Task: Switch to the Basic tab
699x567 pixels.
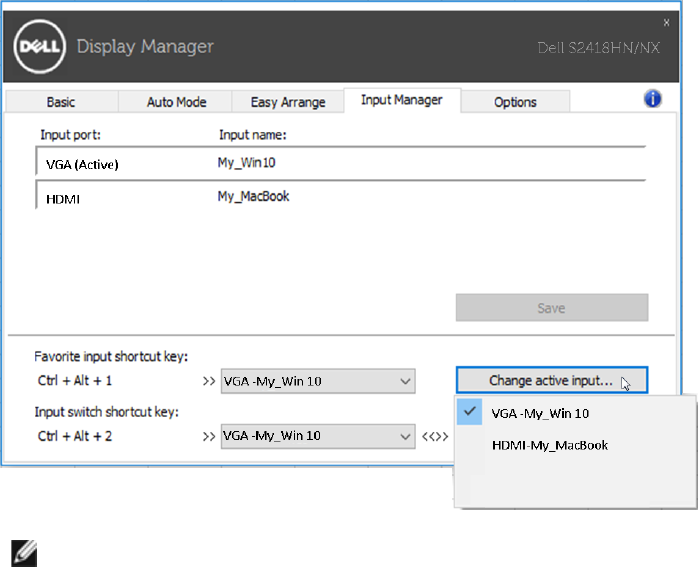Action: (x=61, y=102)
